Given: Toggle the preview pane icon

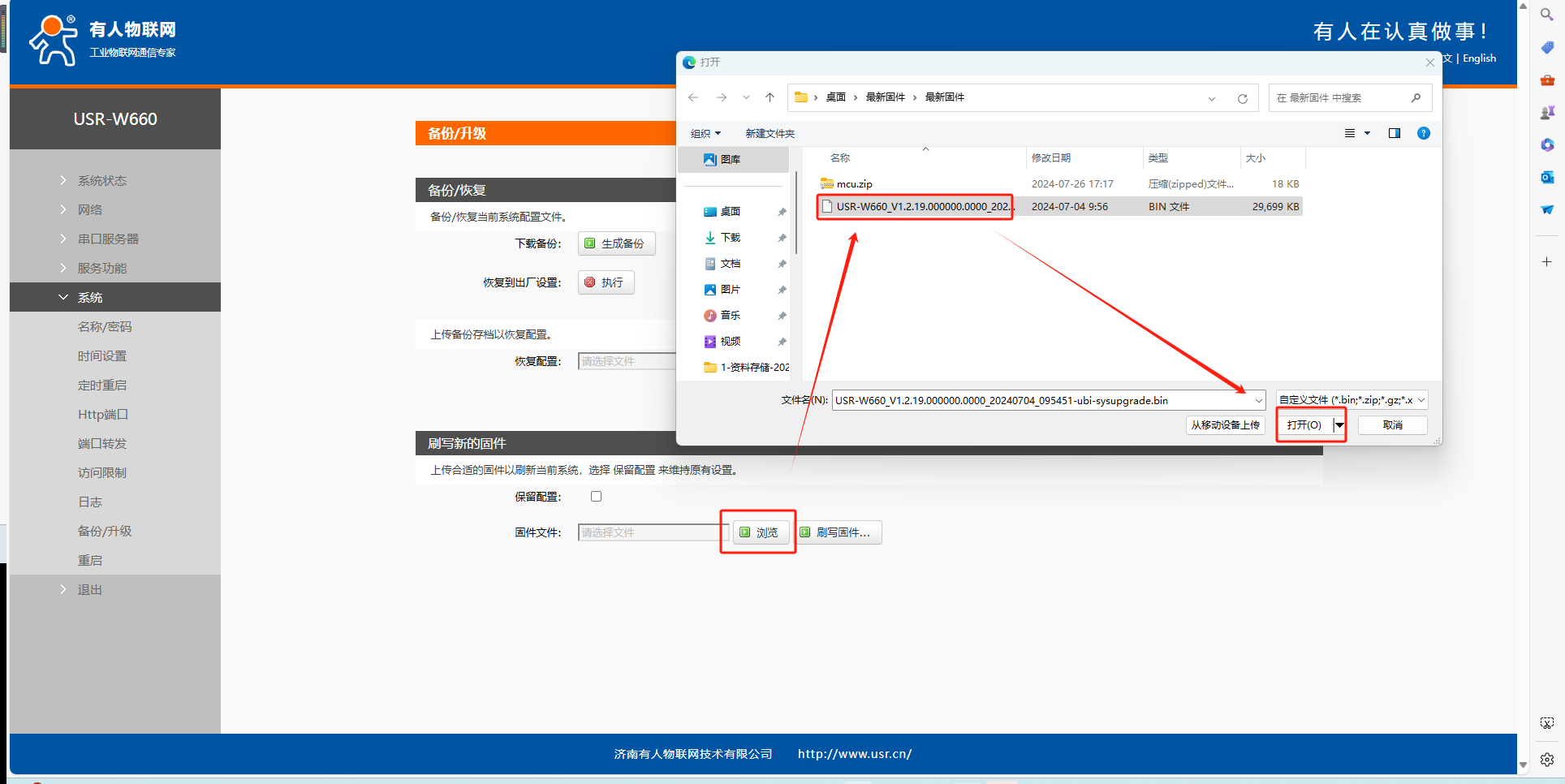Looking at the screenshot, I should point(1395,133).
